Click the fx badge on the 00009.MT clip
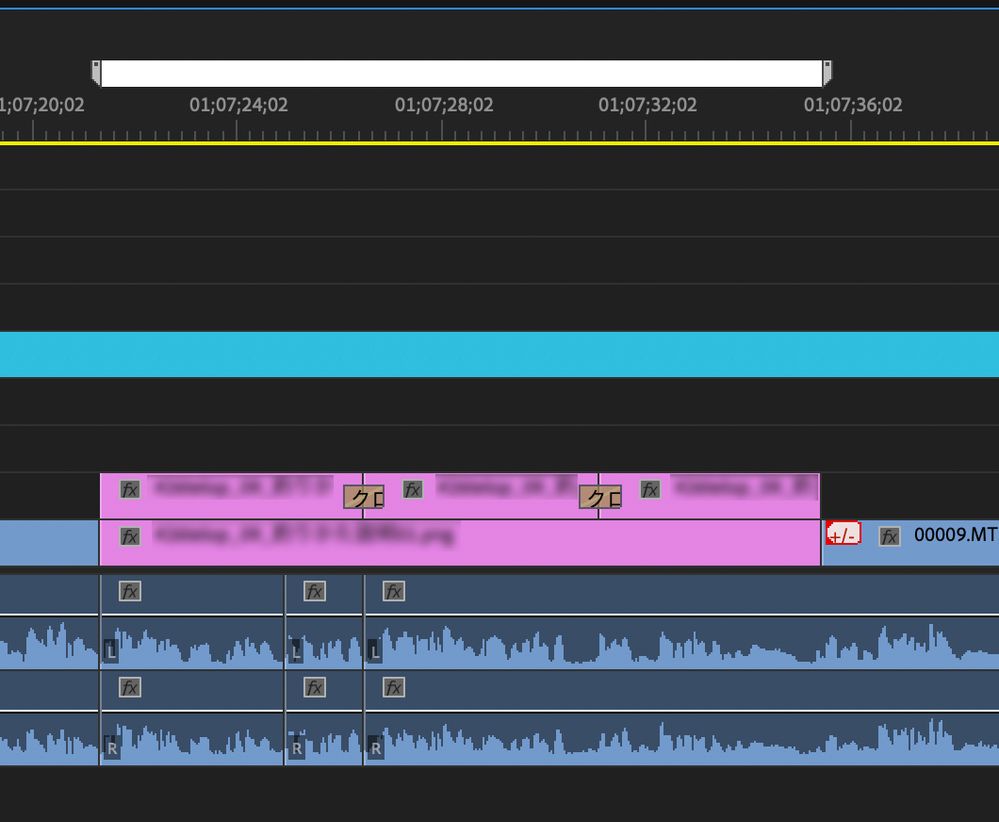The height and width of the screenshot is (822, 999). click(x=889, y=537)
